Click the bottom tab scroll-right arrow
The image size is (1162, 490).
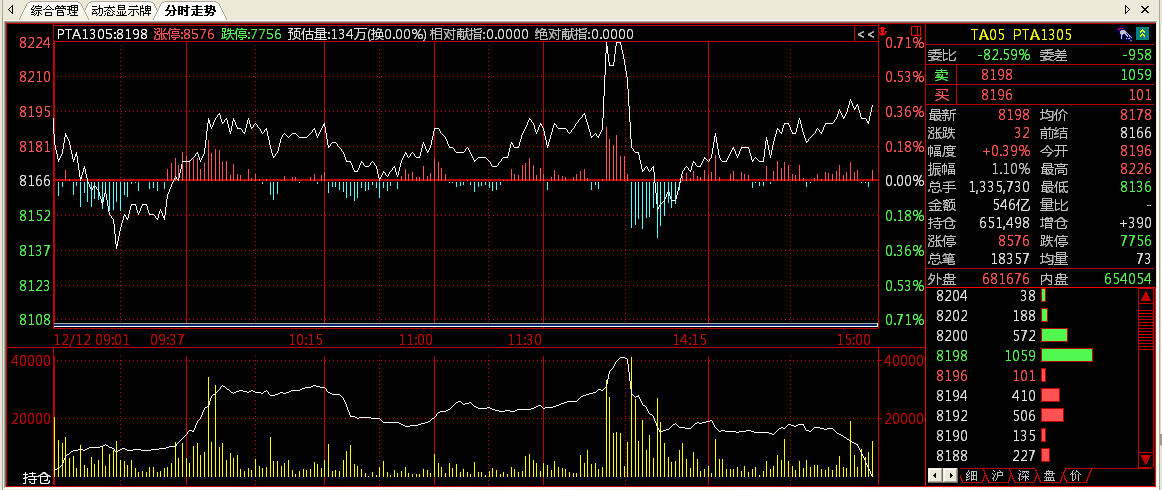click(949, 475)
